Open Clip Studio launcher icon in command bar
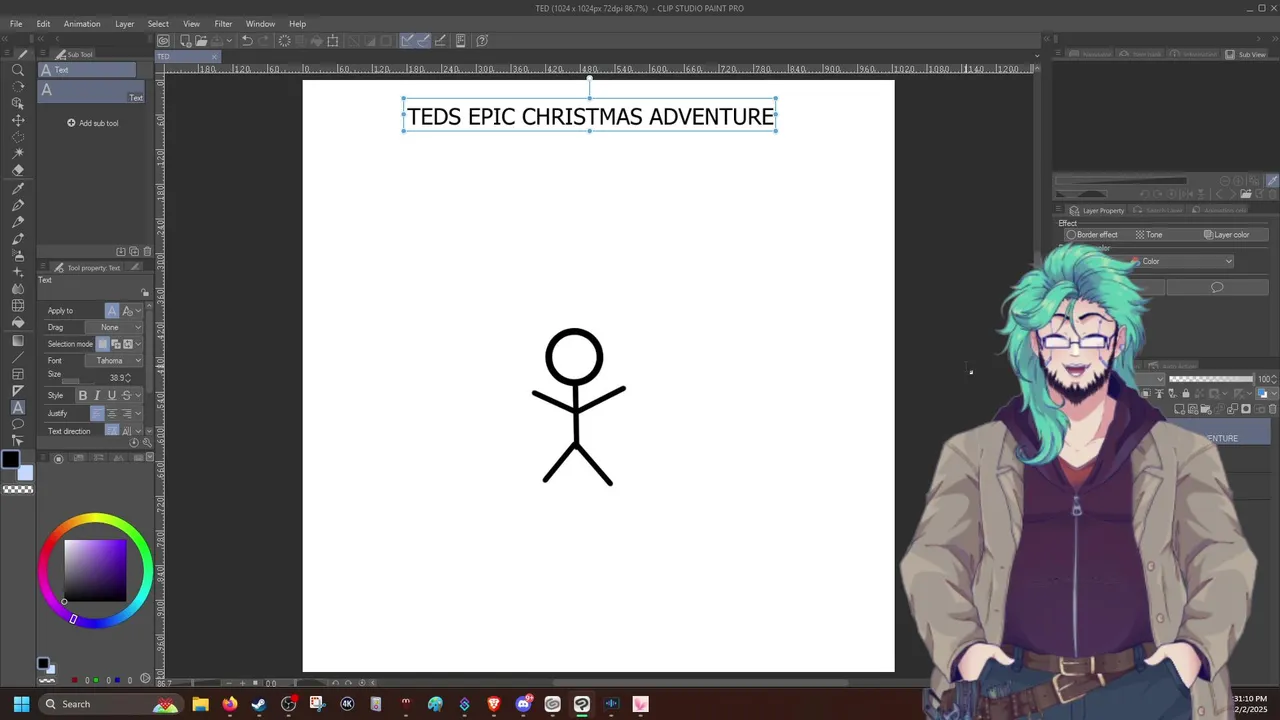 coord(163,41)
